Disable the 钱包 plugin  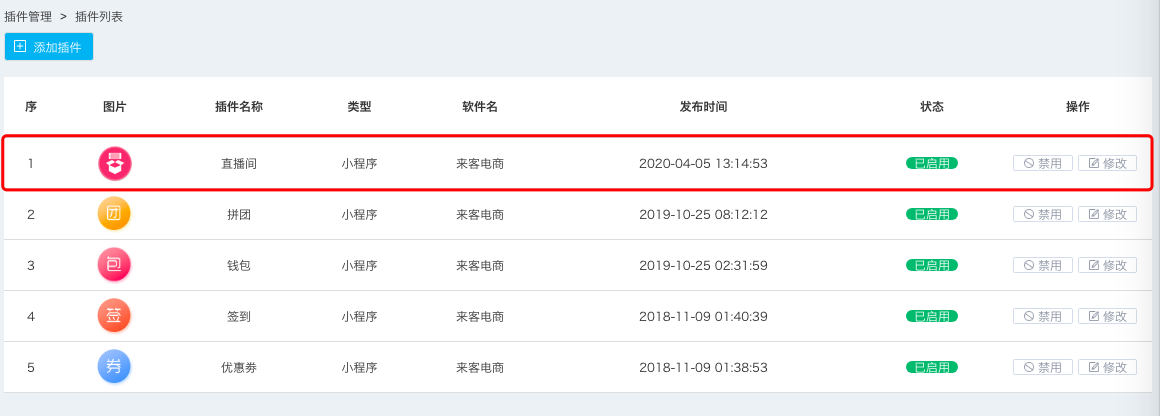click(x=1043, y=265)
